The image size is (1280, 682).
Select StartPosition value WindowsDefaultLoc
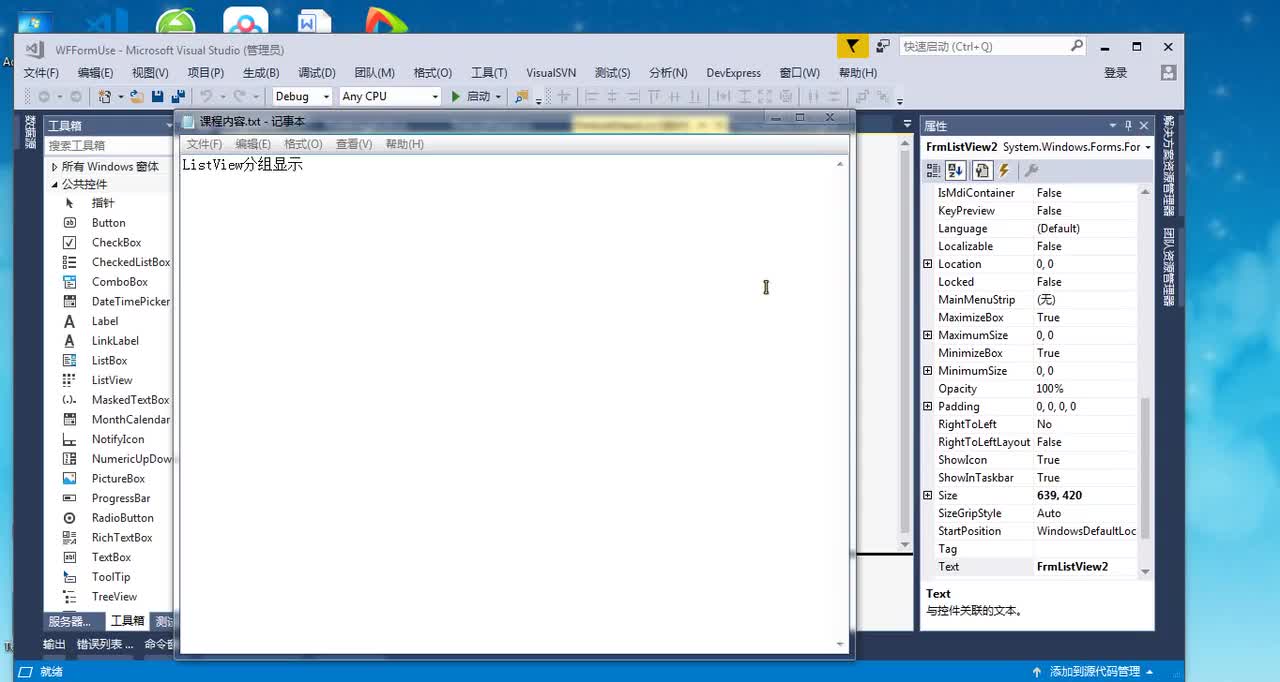[1085, 531]
